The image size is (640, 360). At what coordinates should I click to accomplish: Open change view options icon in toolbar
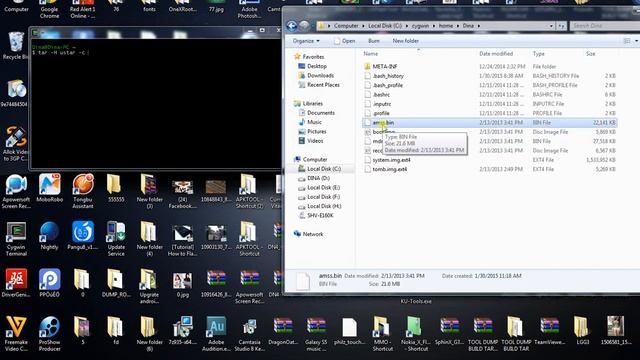point(627,41)
